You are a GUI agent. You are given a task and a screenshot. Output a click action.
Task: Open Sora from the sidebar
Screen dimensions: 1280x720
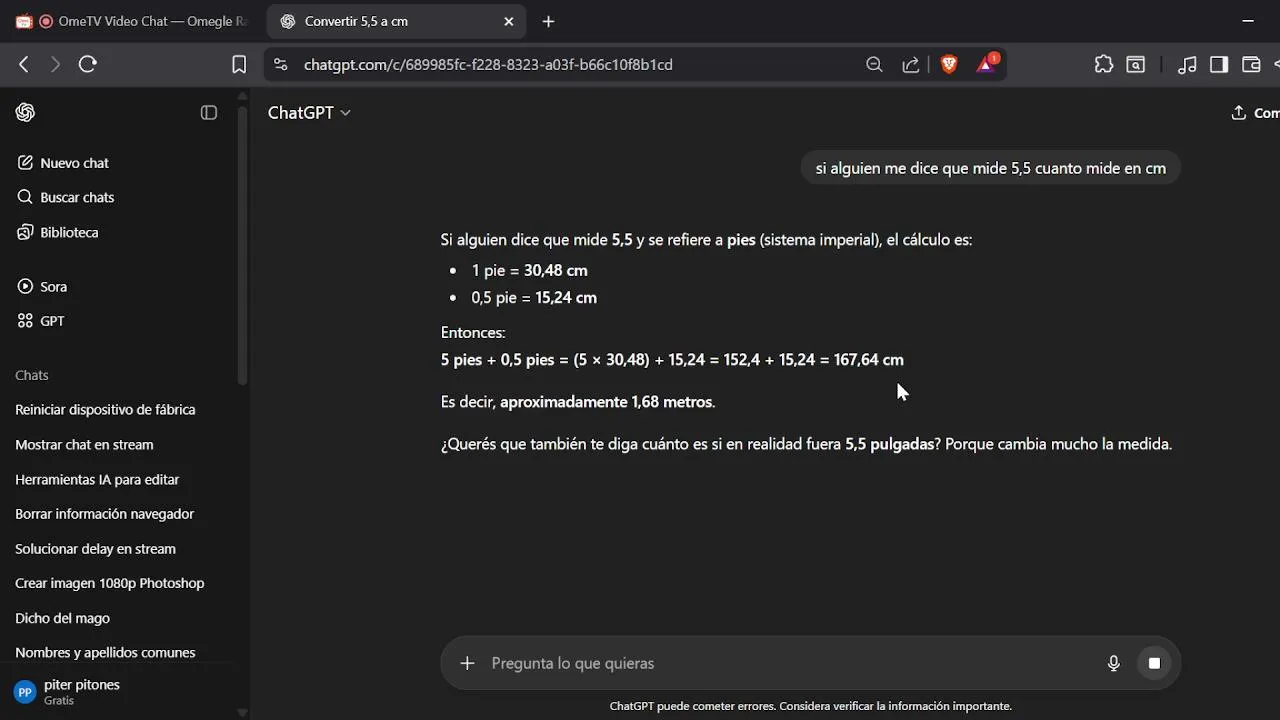click(42, 287)
